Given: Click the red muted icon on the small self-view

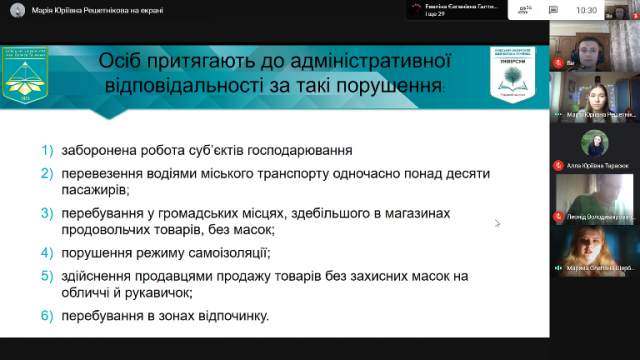Looking at the screenshot, I should (636, 16).
